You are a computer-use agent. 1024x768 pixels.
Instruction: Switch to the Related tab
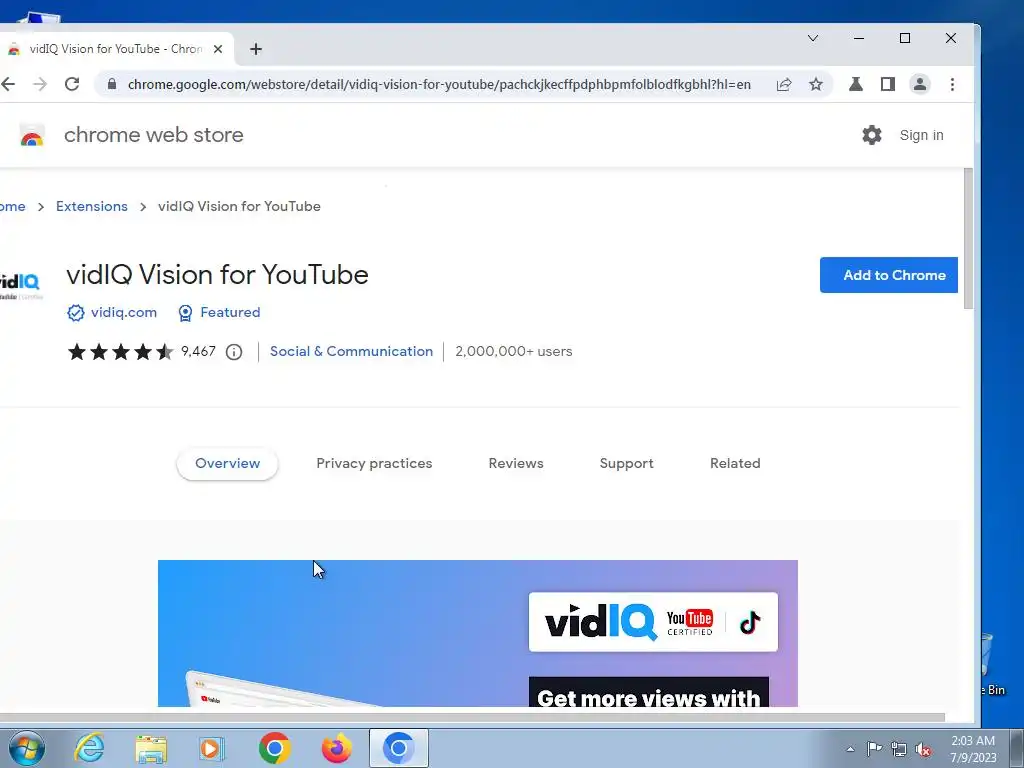click(735, 464)
